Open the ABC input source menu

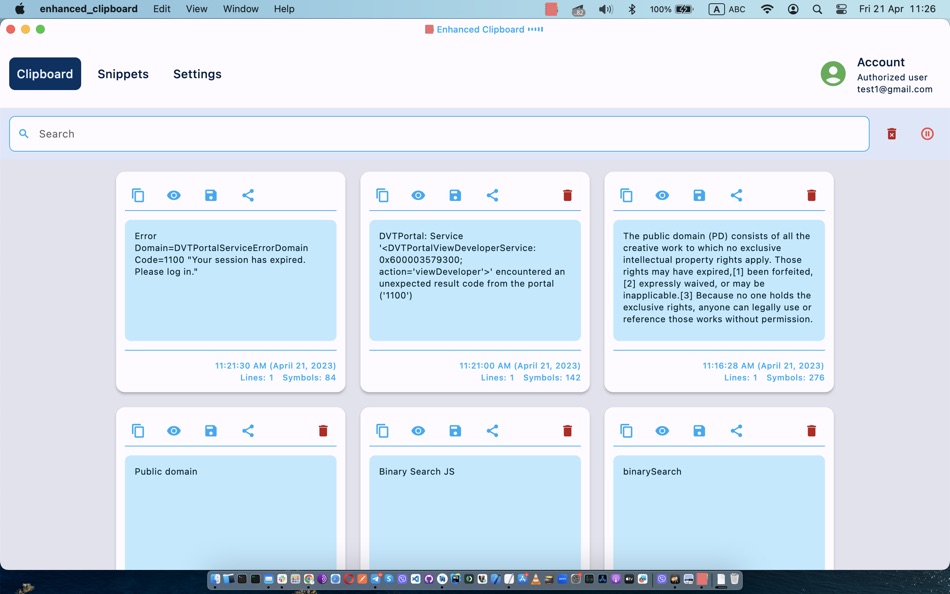click(727, 9)
